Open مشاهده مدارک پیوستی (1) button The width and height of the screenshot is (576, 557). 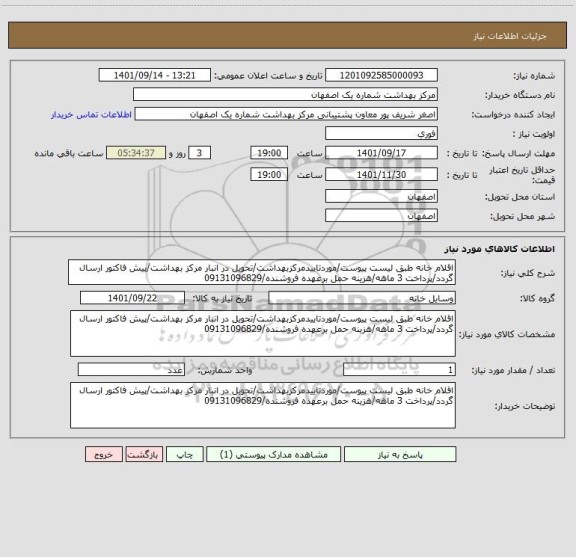pos(274,454)
